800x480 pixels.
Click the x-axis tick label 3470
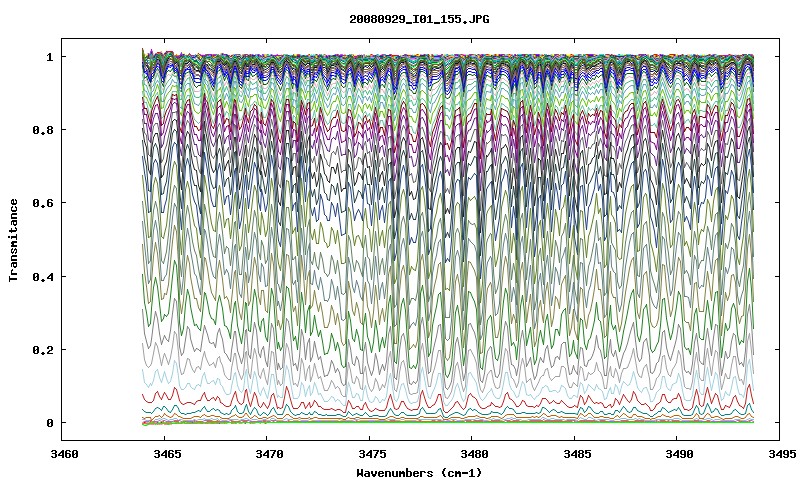(267, 454)
